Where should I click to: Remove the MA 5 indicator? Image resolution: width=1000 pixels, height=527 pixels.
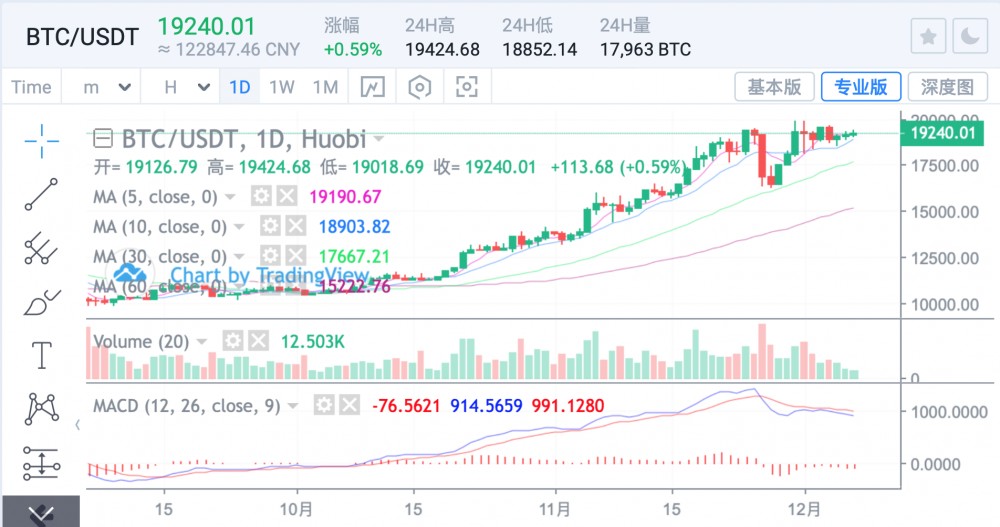click(x=287, y=196)
